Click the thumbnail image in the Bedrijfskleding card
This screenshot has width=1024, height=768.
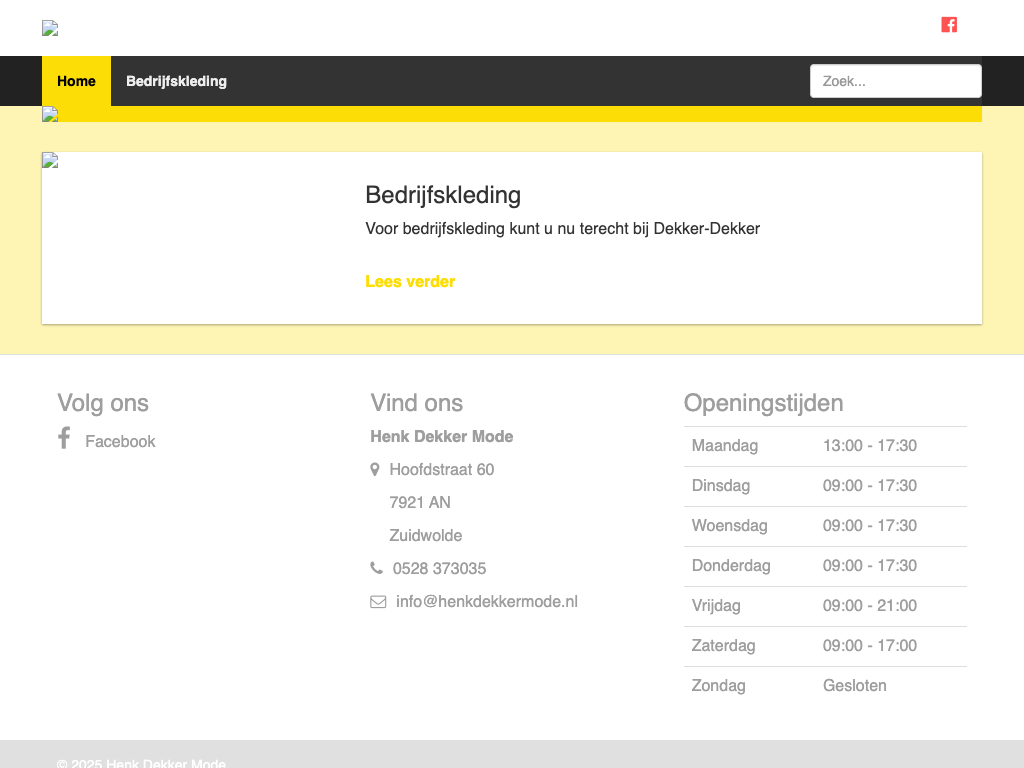pyautogui.click(x=50, y=161)
